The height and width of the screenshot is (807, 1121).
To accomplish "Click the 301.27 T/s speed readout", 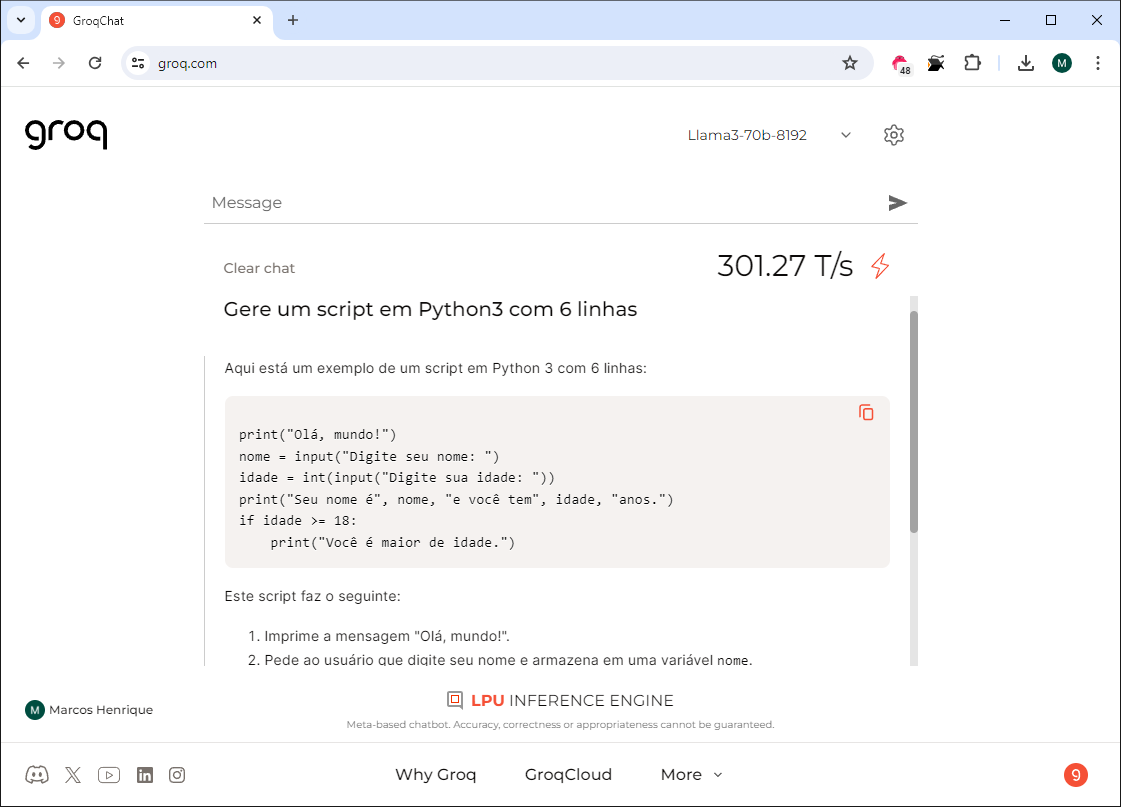I will pos(785,266).
